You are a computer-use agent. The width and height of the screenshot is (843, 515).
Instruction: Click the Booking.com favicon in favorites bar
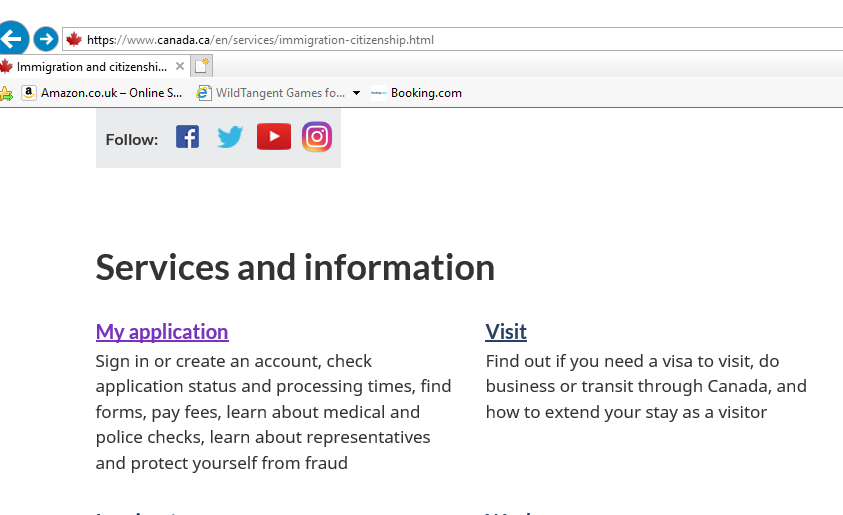(379, 93)
